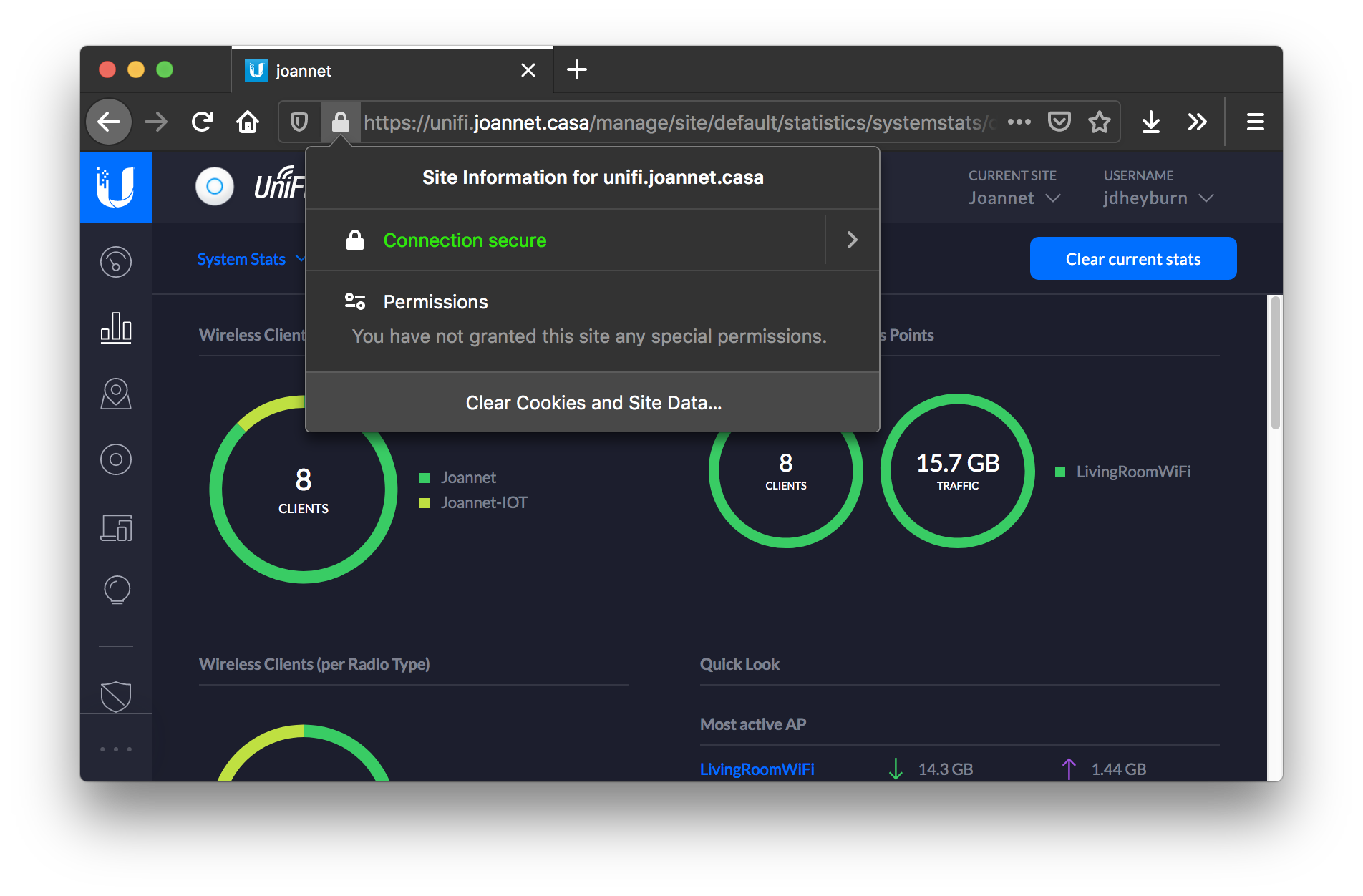The height and width of the screenshot is (896, 1363).
Task: Click the page vertical scrollbar
Action: click(x=1275, y=363)
